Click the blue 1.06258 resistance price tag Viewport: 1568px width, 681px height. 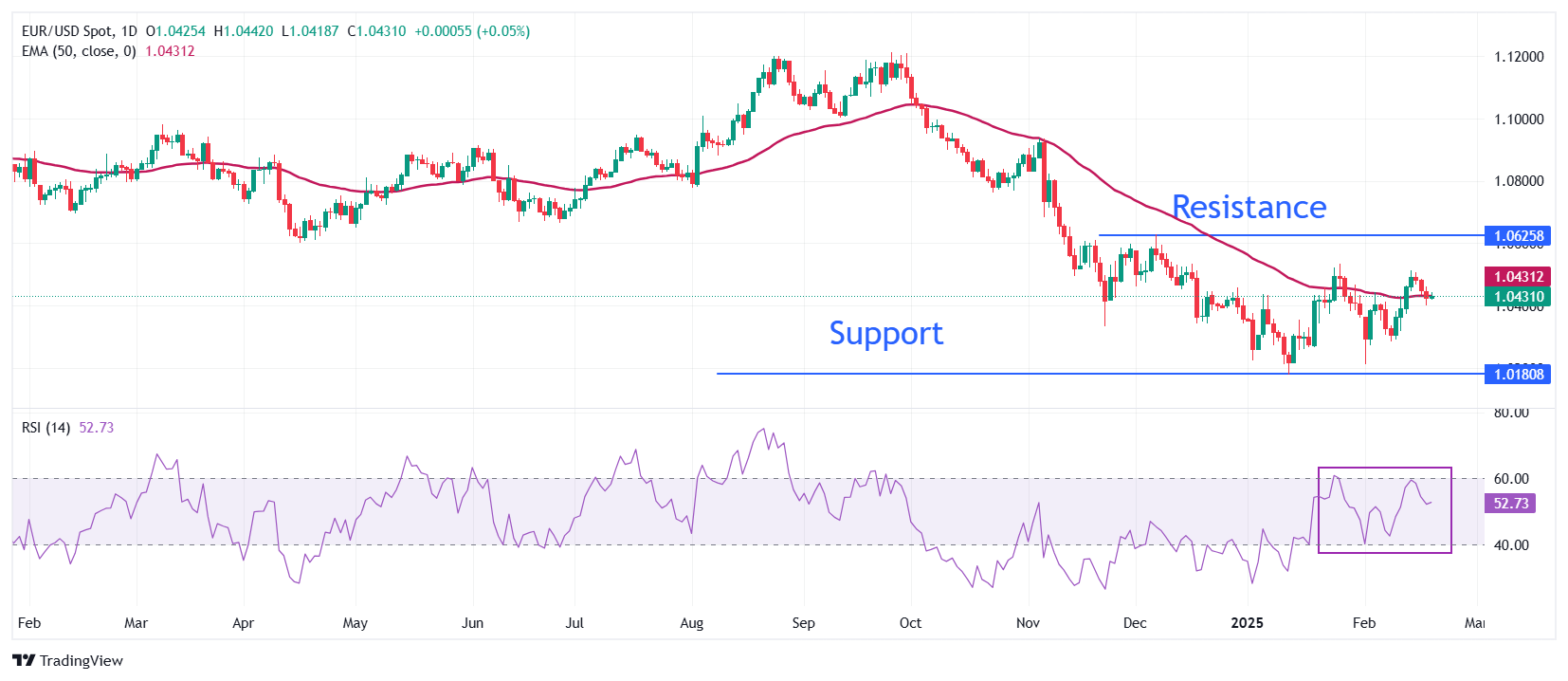click(1518, 236)
